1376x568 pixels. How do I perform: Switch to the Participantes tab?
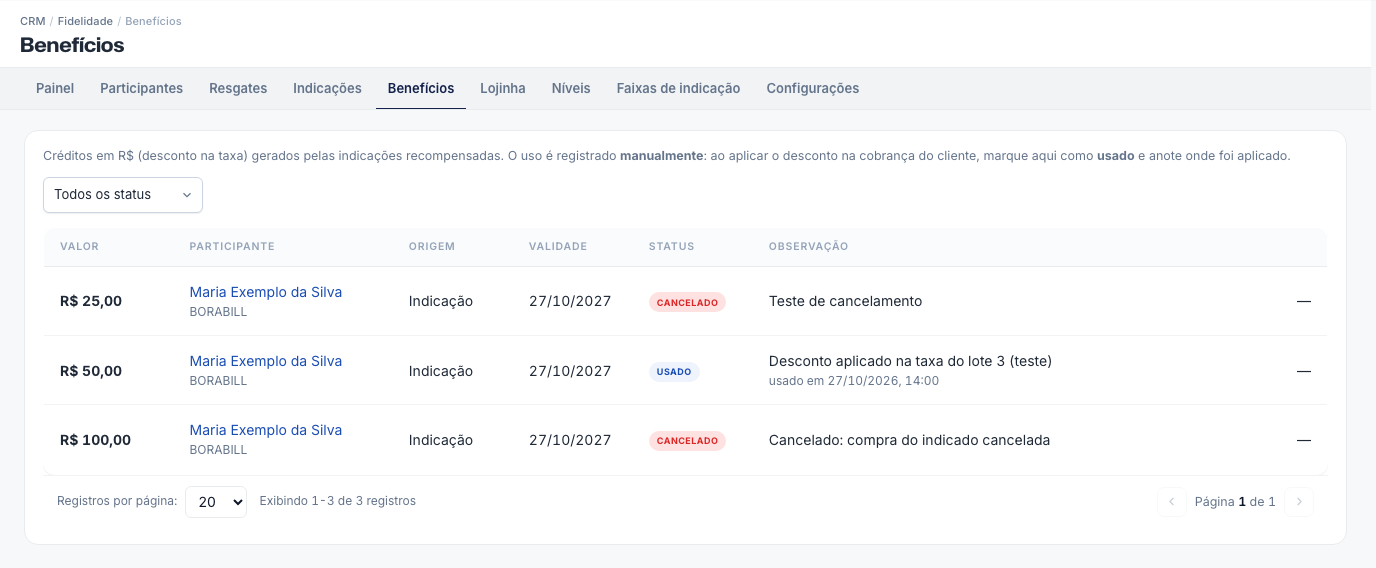point(141,88)
